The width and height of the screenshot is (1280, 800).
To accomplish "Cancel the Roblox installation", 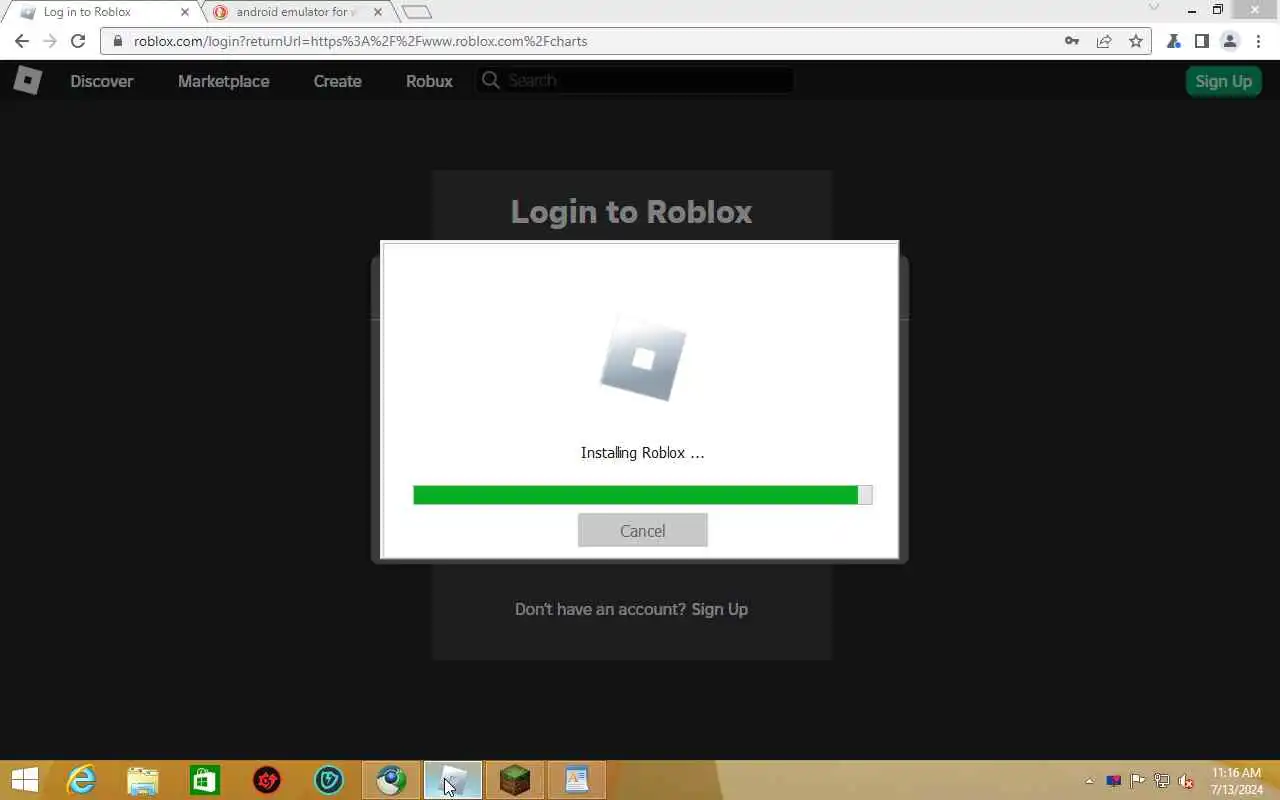I will click(x=642, y=531).
